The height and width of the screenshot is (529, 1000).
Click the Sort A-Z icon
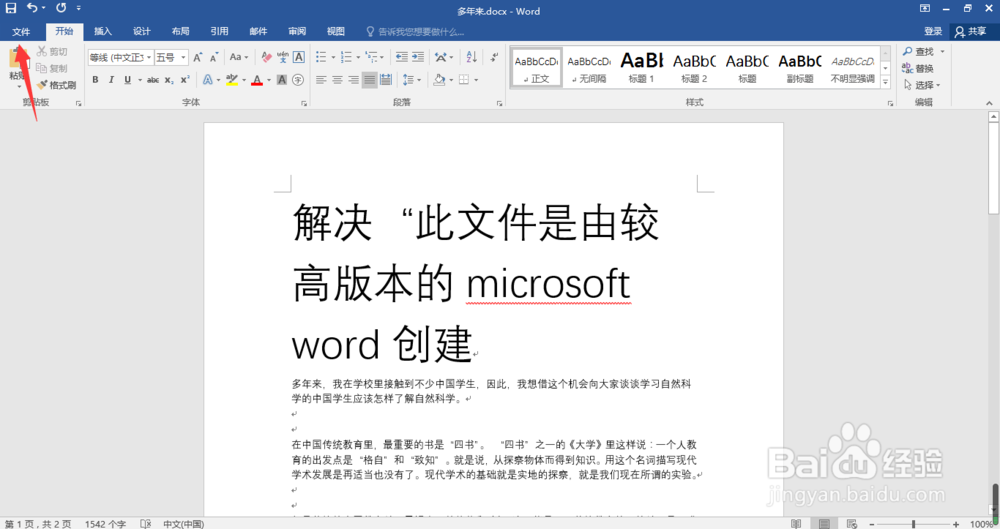tap(471, 57)
